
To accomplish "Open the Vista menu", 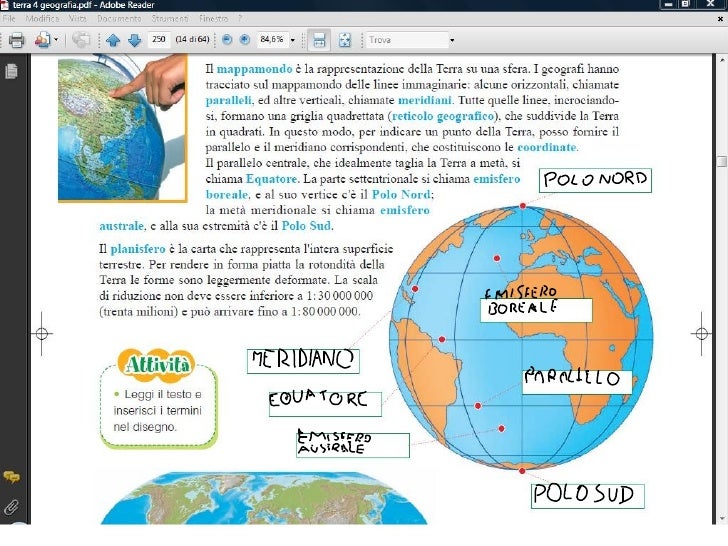I will click(x=78, y=19).
